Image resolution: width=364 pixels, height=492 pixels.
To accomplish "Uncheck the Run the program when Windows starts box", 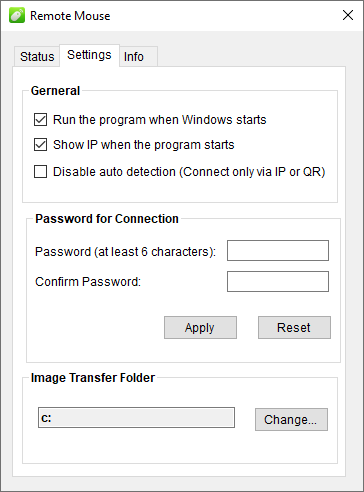I will click(40, 119).
